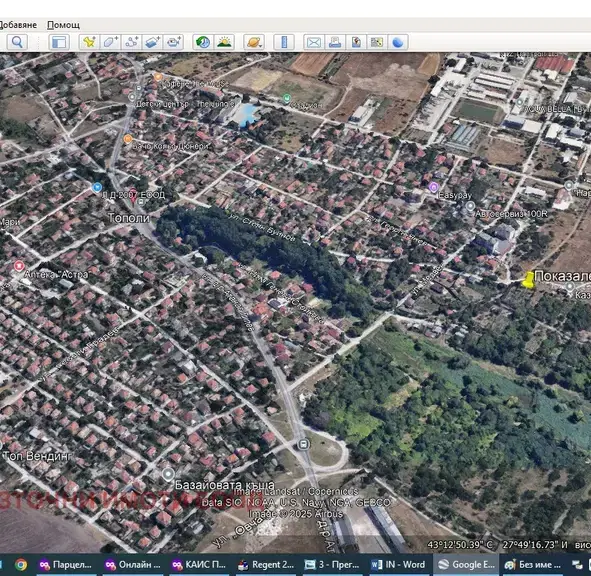Viewport: 591px width, 576px height.
Task: Click the Easypay purple map marker
Action: 433,186
